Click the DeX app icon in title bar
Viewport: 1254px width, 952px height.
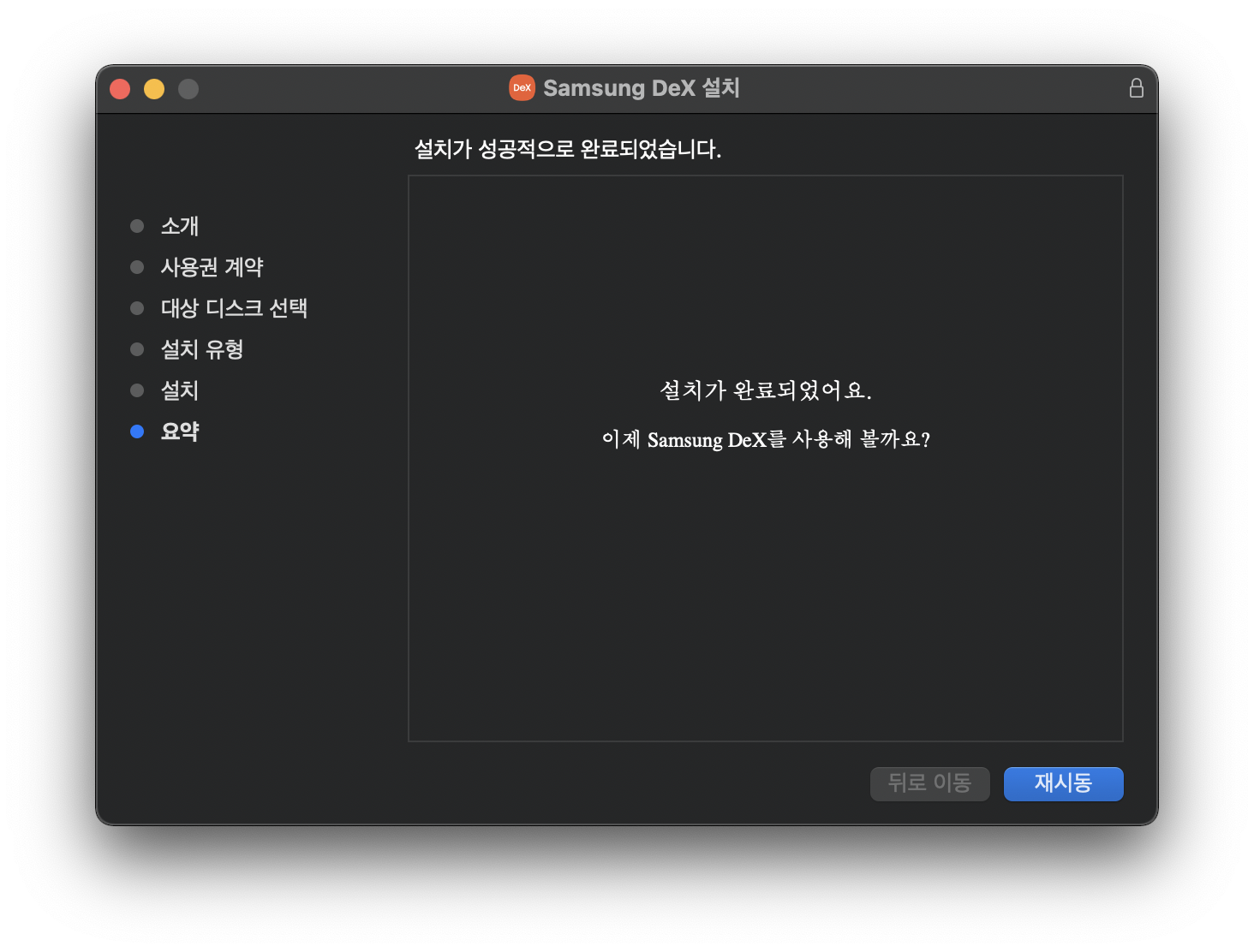(522, 87)
